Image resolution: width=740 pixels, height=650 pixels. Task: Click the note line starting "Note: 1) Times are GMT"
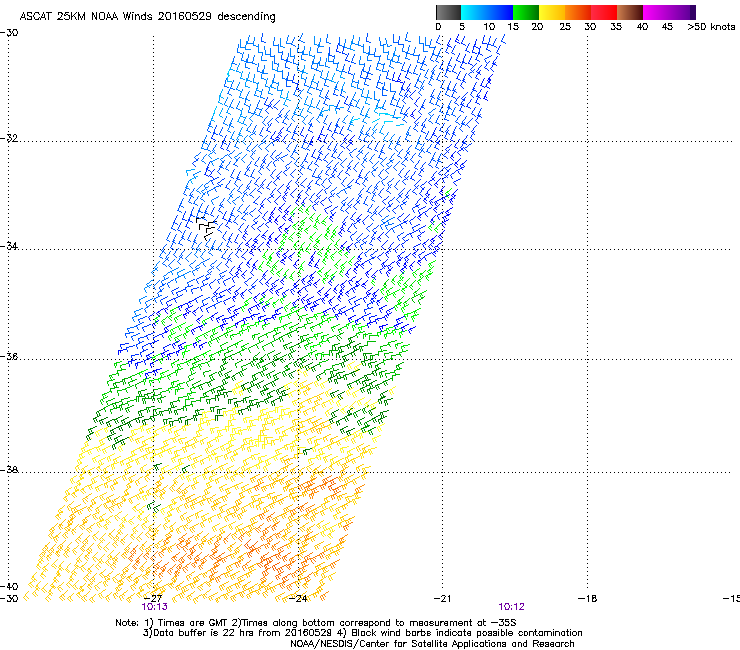point(316,623)
